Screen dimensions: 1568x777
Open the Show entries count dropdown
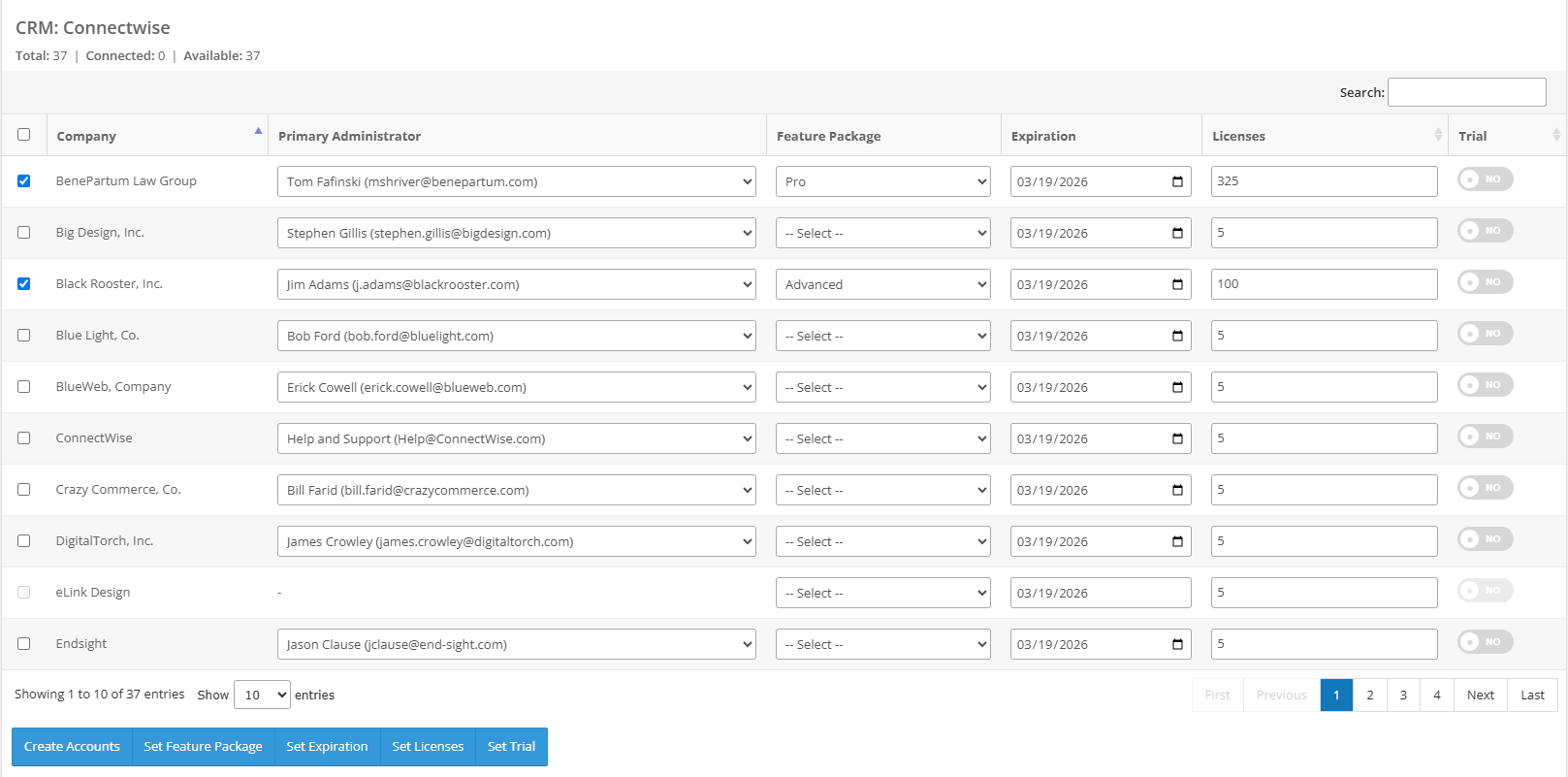click(262, 695)
